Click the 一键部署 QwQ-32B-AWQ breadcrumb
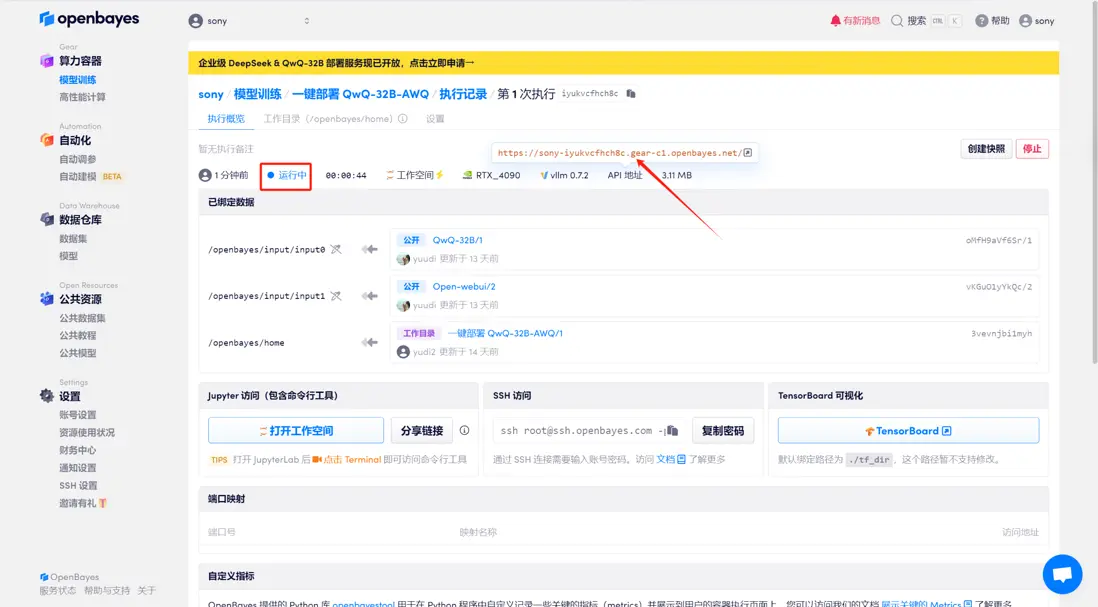Screen dimensions: 1098x607 (x=360, y=94)
